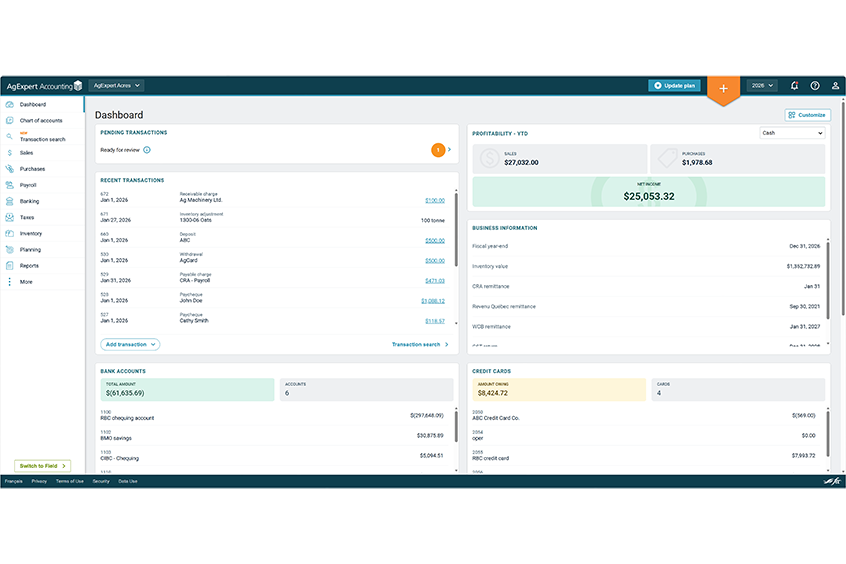Click the orange pending count badge
The width and height of the screenshot is (846, 564).
tap(438, 150)
